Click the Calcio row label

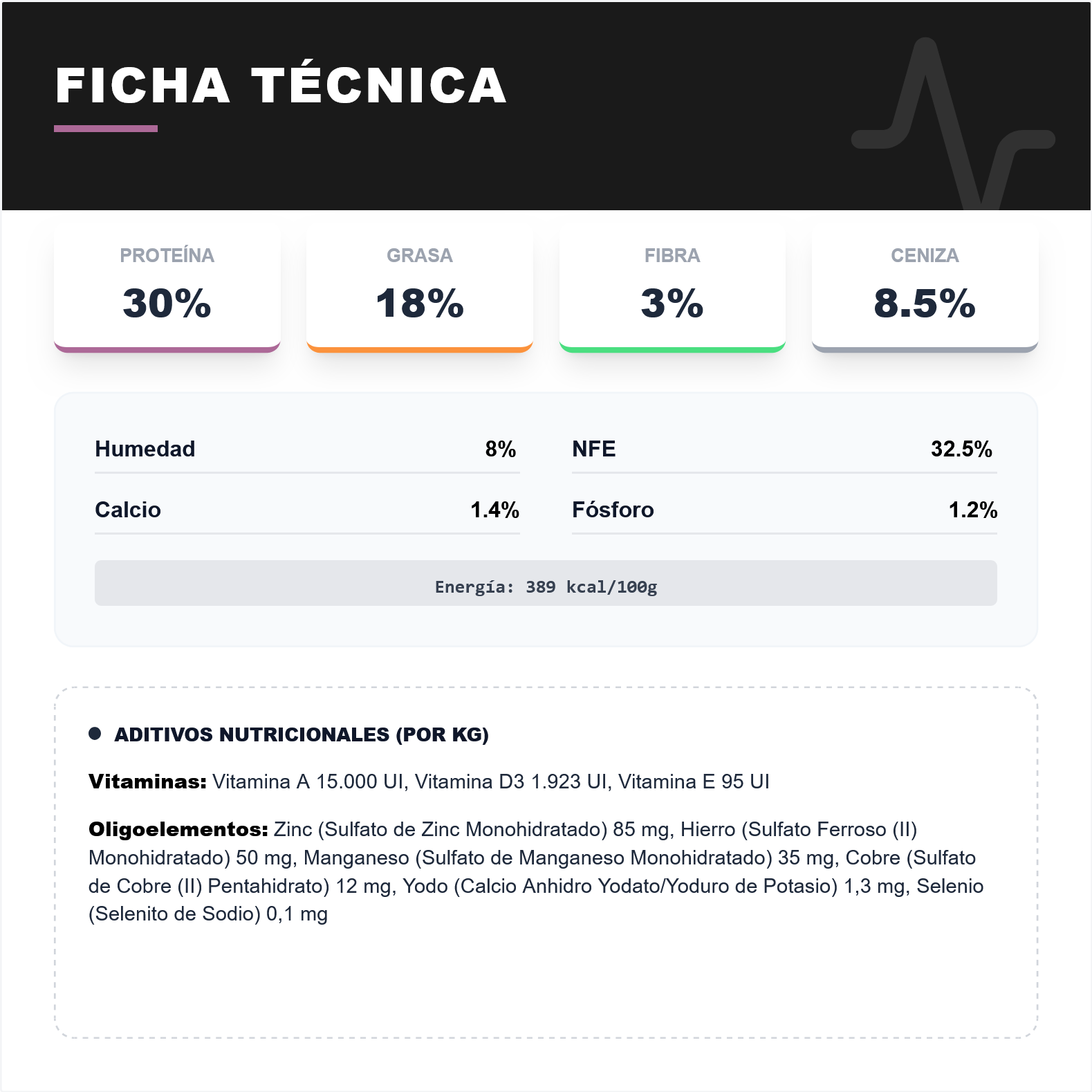128,510
